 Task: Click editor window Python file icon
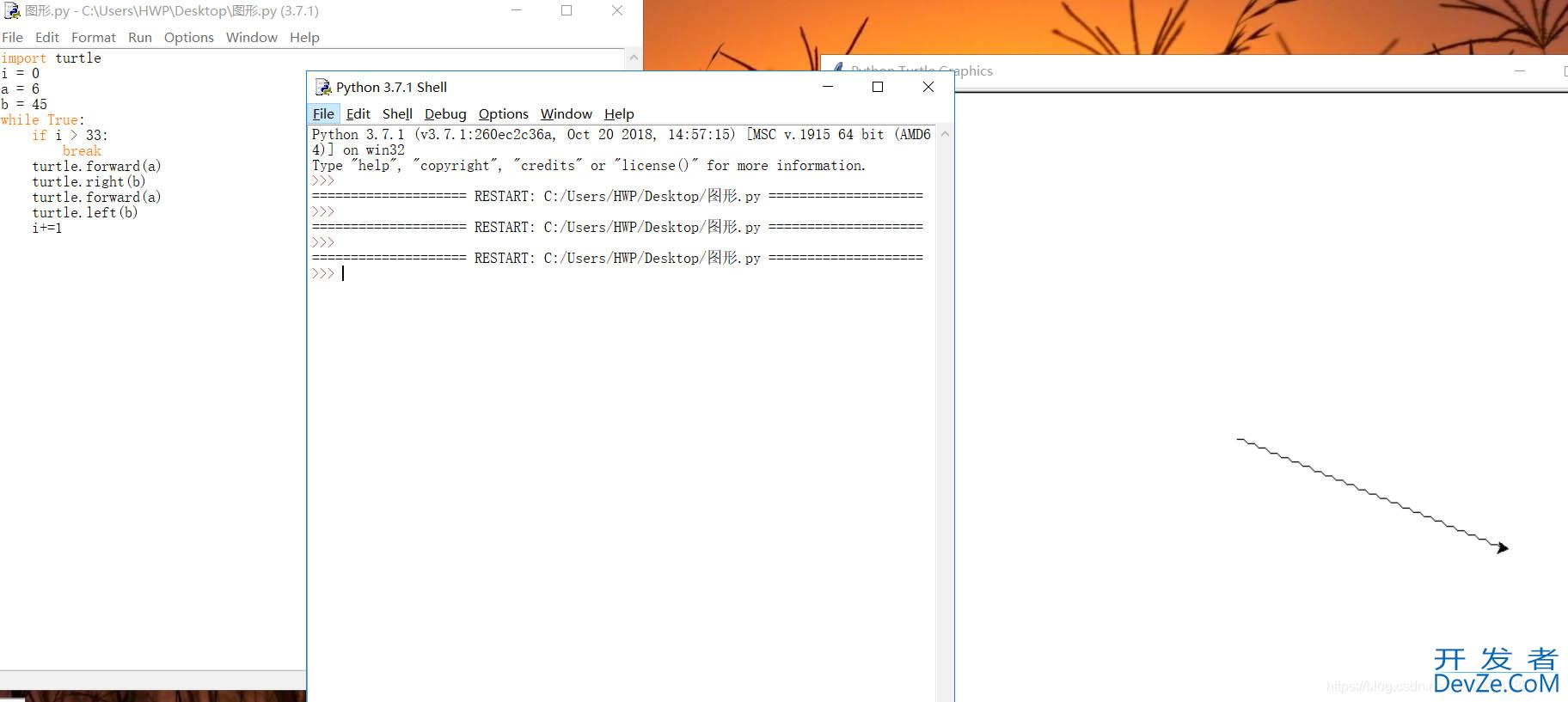point(12,11)
